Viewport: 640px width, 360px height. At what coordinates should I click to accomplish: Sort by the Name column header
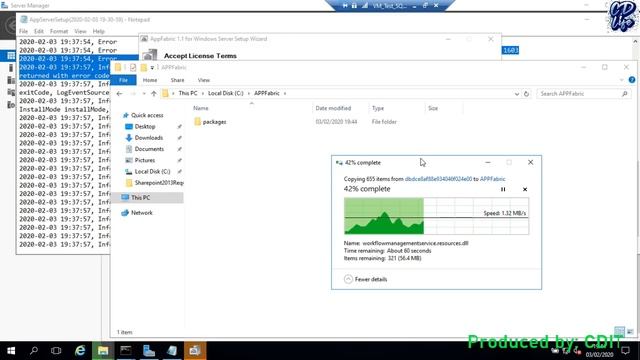(200, 108)
